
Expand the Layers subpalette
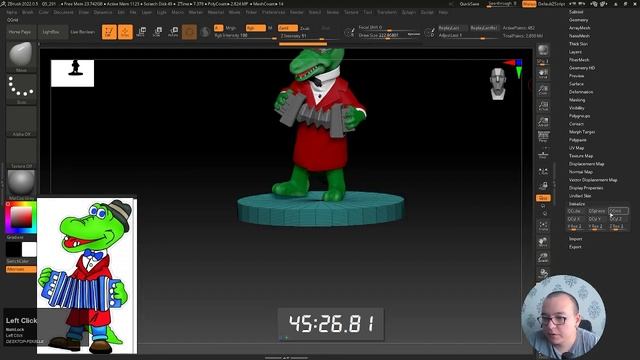(575, 52)
